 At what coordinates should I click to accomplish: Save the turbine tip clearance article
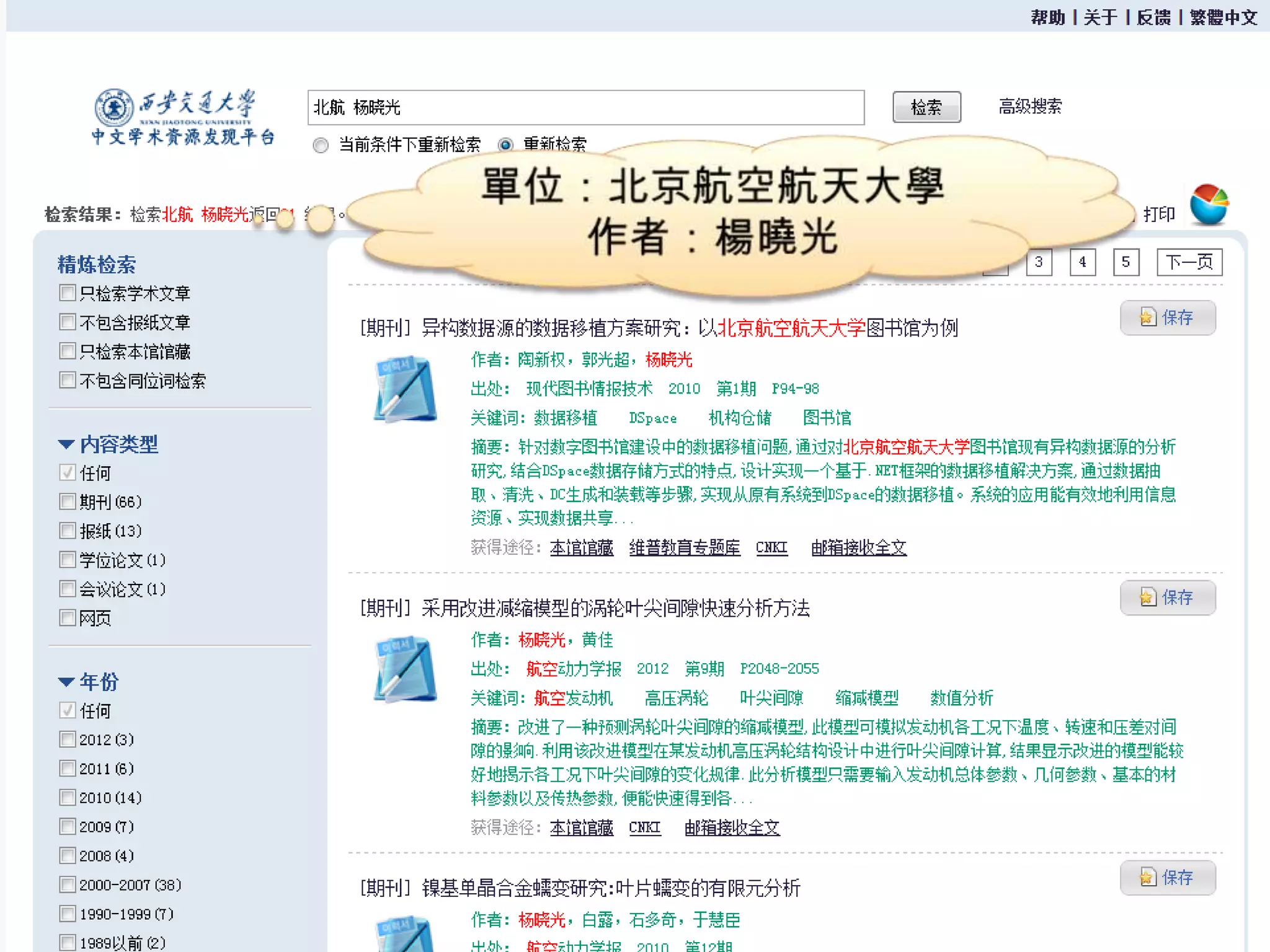pos(1167,597)
